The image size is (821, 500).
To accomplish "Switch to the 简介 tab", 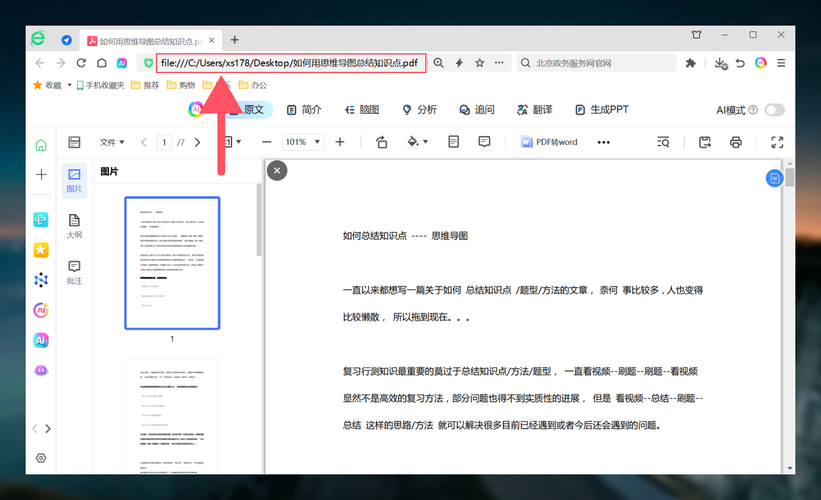I will click(304, 109).
